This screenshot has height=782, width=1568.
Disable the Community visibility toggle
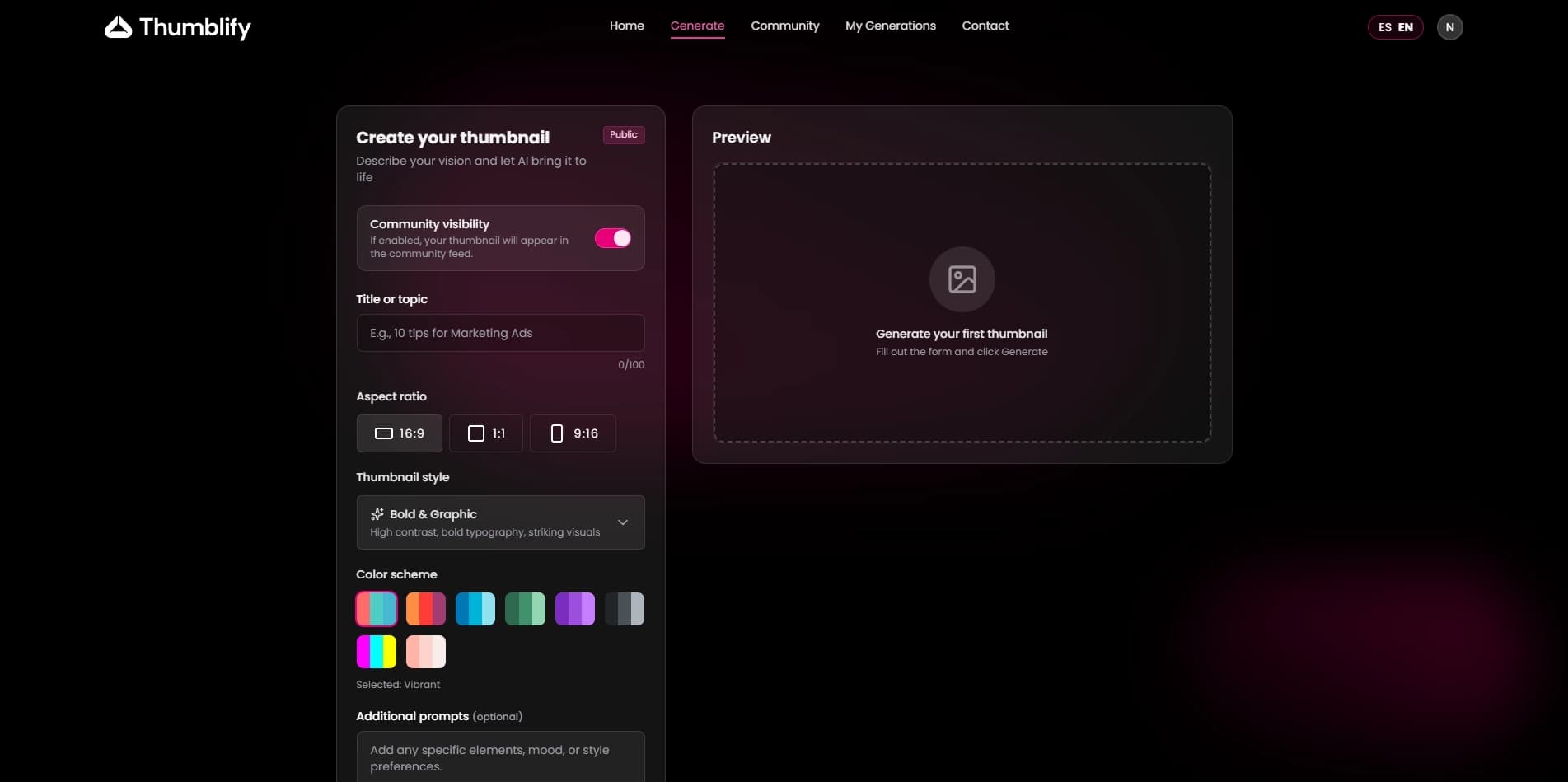click(x=612, y=238)
